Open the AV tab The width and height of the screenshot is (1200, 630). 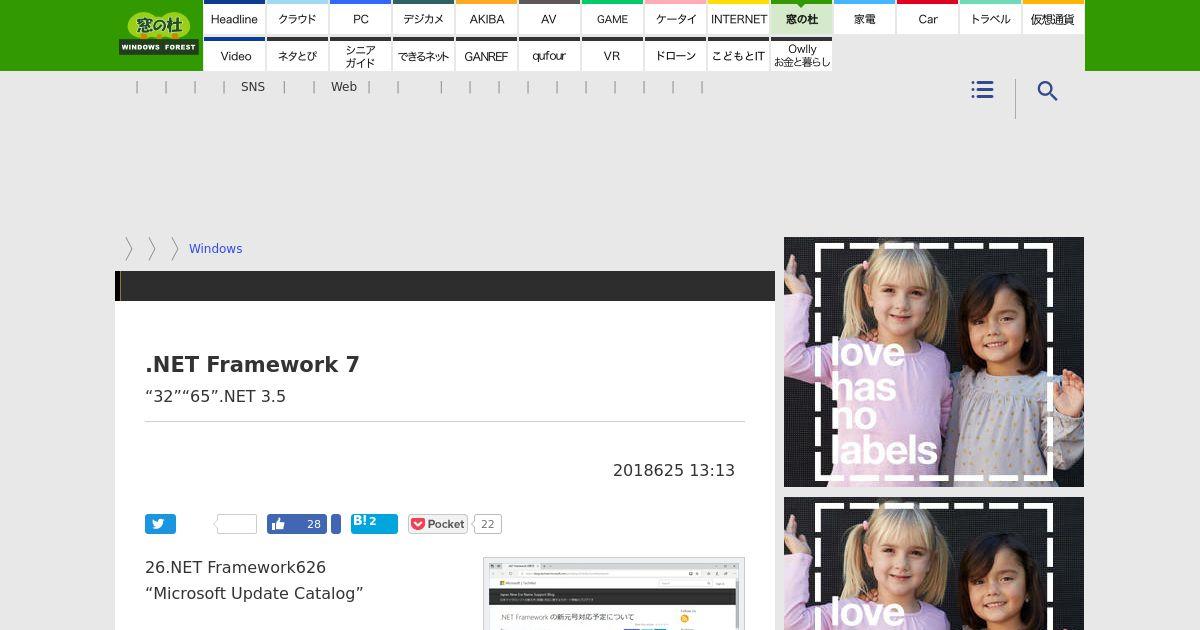[549, 18]
